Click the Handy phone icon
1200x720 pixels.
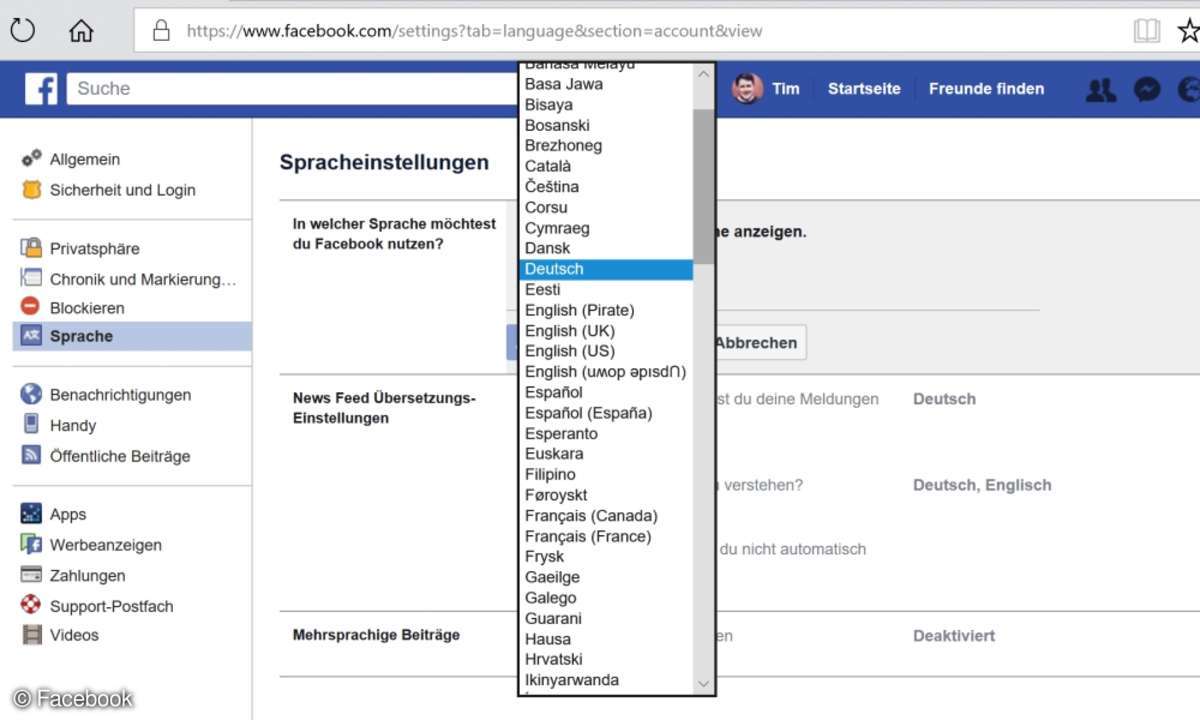tap(31, 424)
